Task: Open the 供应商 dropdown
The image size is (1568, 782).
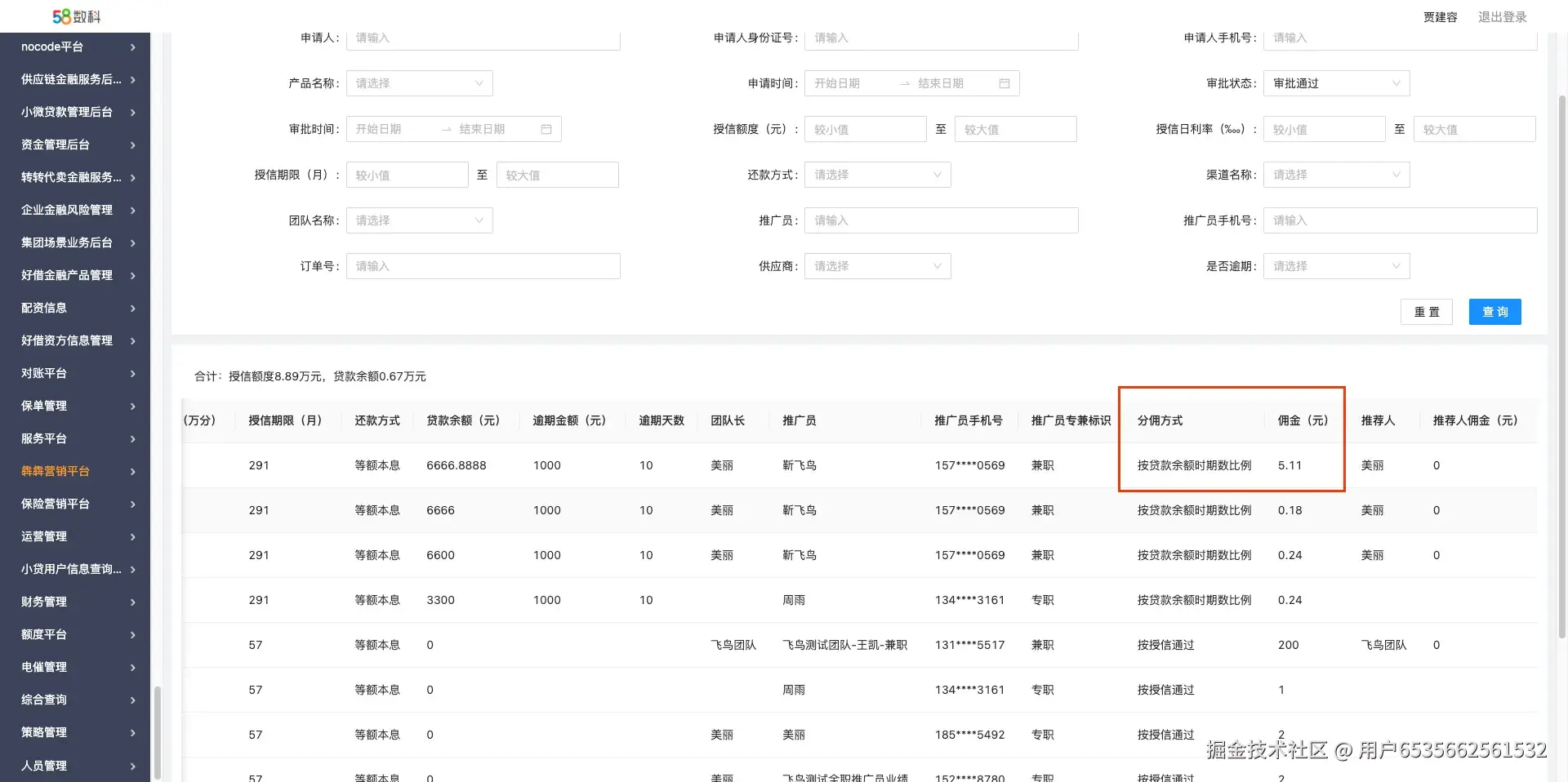Action: point(877,266)
